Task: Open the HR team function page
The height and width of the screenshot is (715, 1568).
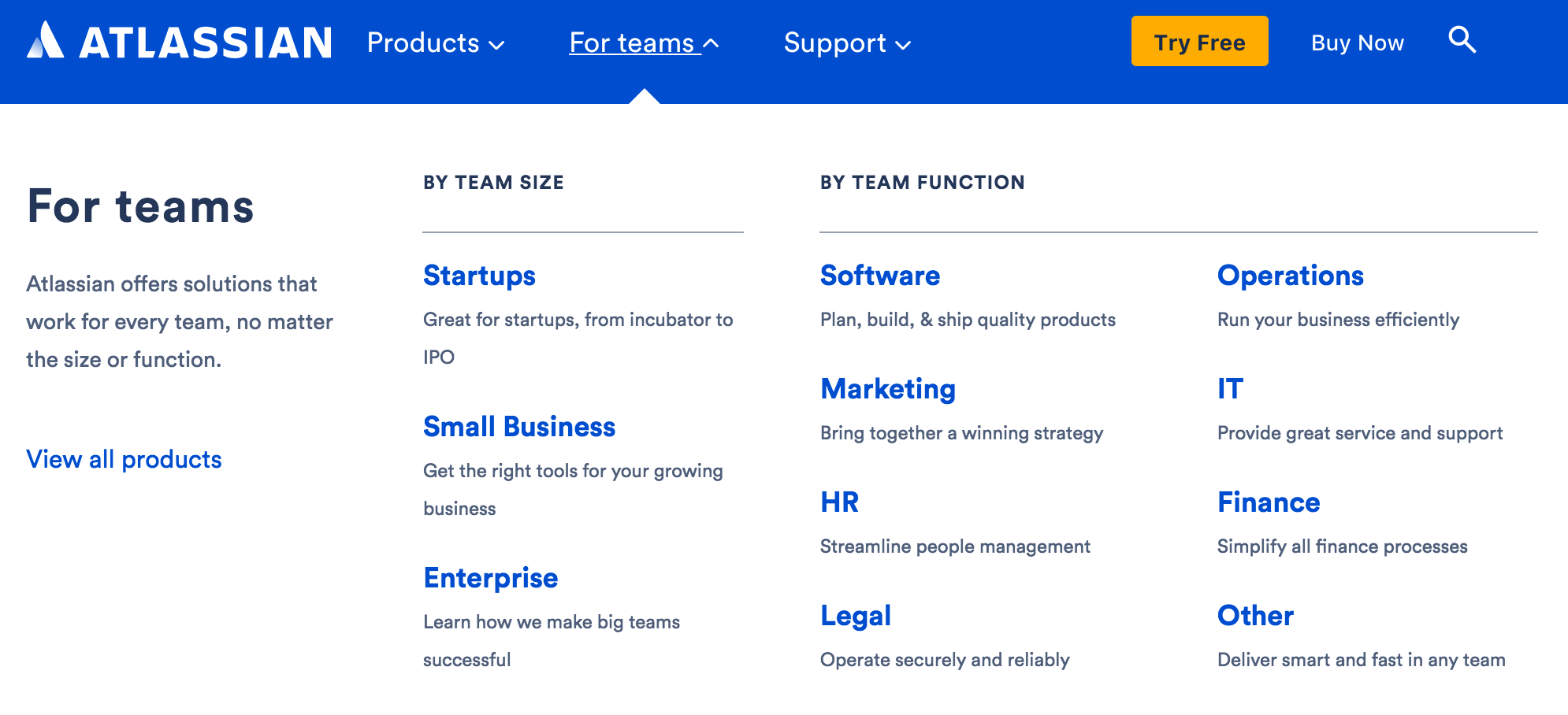Action: tap(839, 502)
